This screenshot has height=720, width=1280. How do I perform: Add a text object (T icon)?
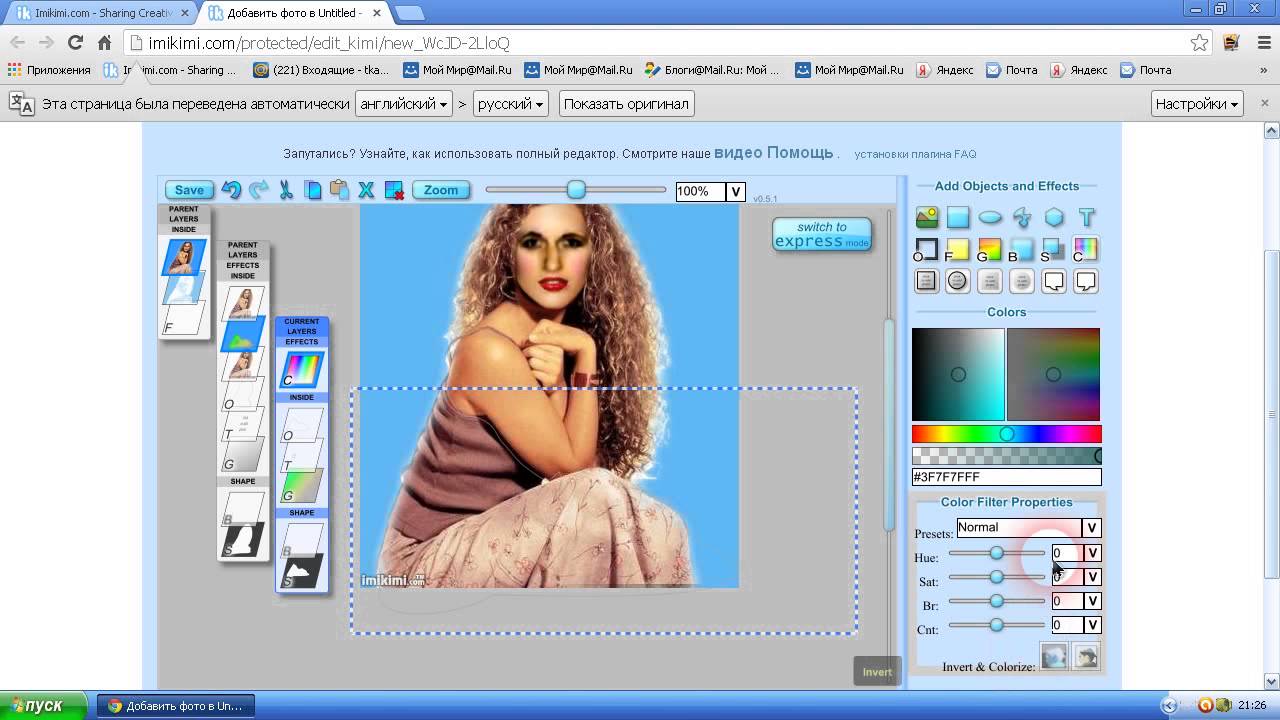click(1086, 217)
